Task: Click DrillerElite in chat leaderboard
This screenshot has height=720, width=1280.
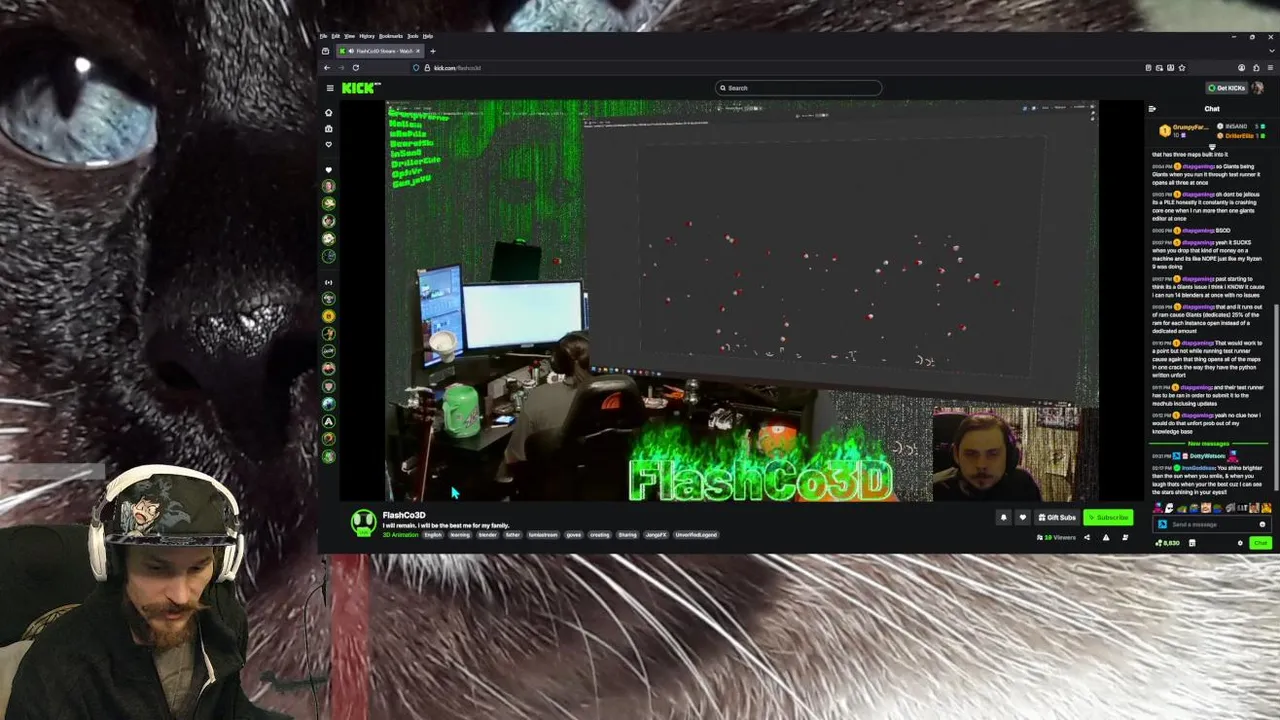Action: click(1240, 135)
